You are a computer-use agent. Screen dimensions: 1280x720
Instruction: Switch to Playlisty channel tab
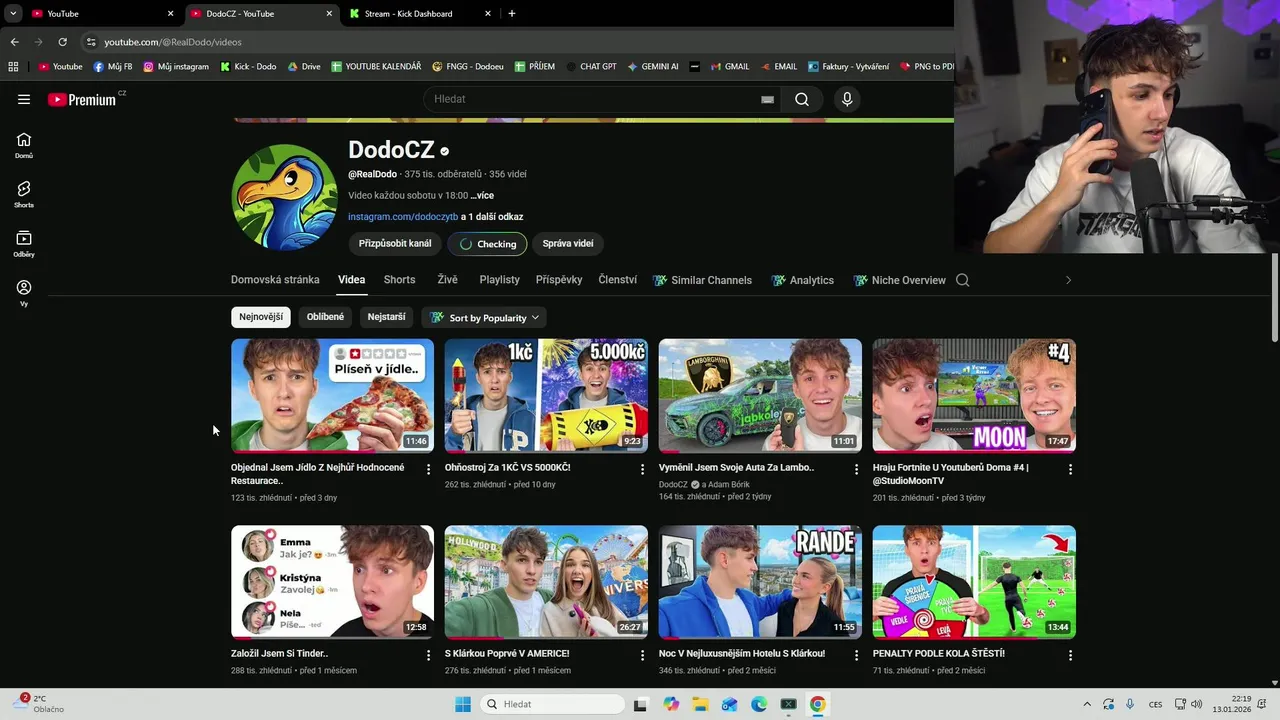(x=499, y=280)
